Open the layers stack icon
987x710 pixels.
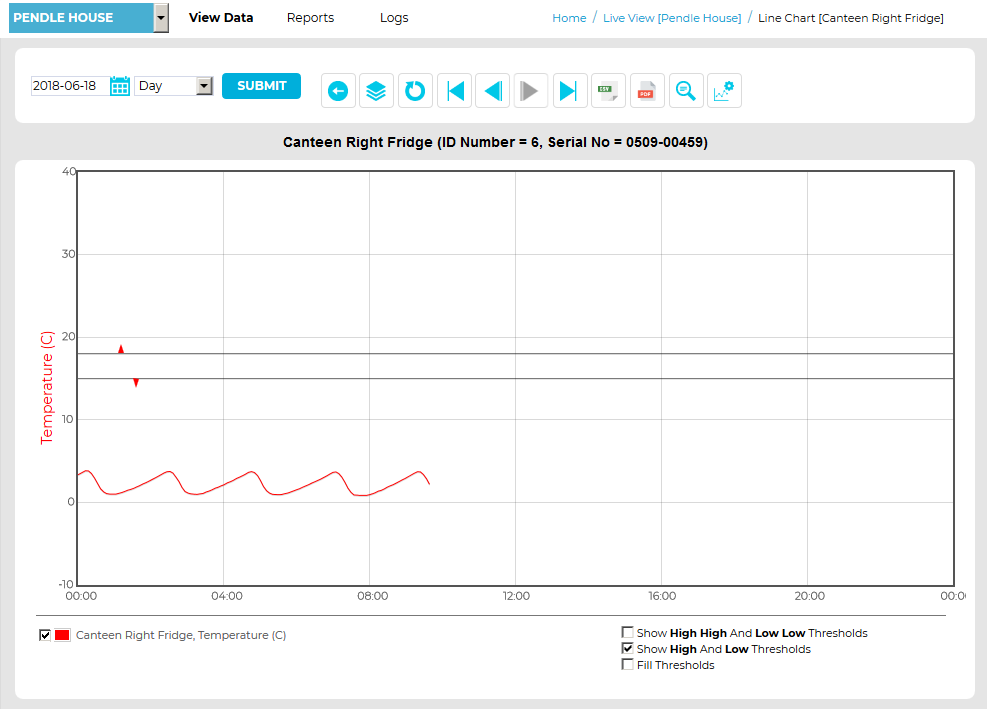point(376,91)
